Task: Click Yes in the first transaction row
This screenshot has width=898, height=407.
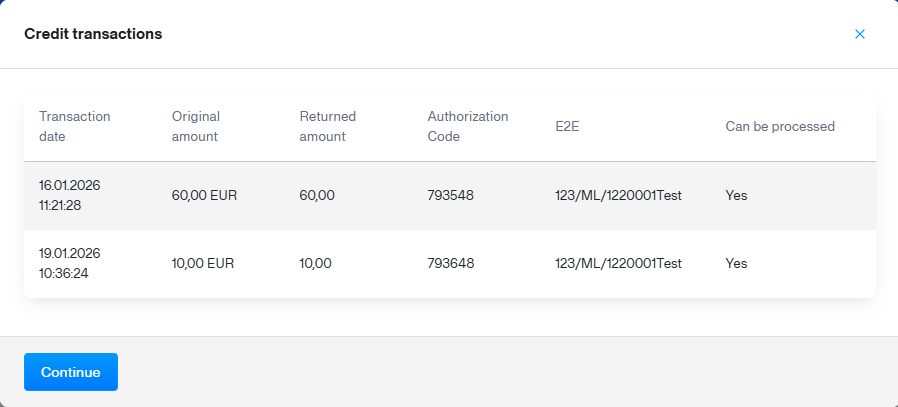Action: (x=736, y=196)
